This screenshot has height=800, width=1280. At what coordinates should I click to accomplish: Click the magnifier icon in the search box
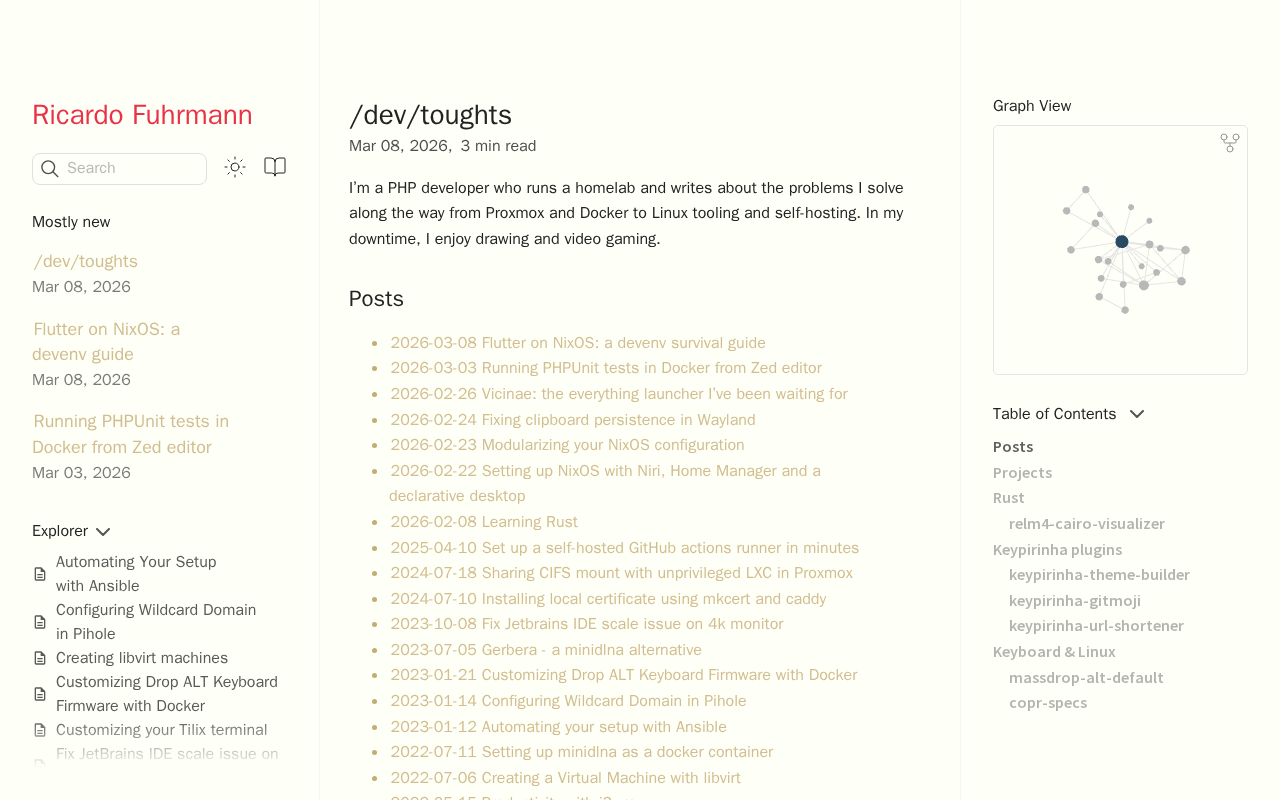point(49,169)
